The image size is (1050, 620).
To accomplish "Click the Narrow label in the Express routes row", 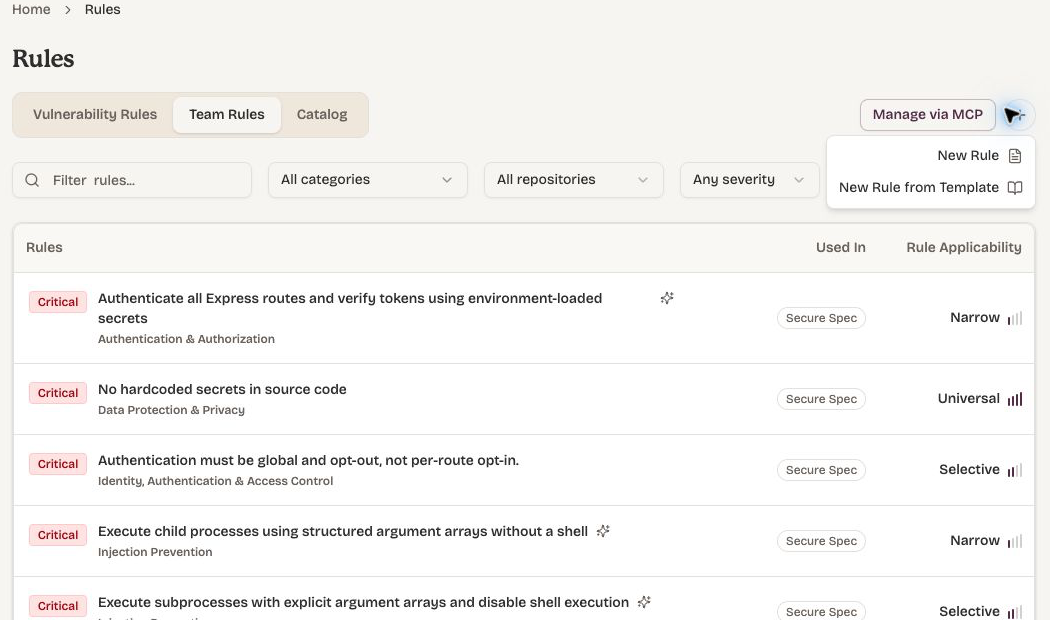I will pyautogui.click(x=974, y=317).
